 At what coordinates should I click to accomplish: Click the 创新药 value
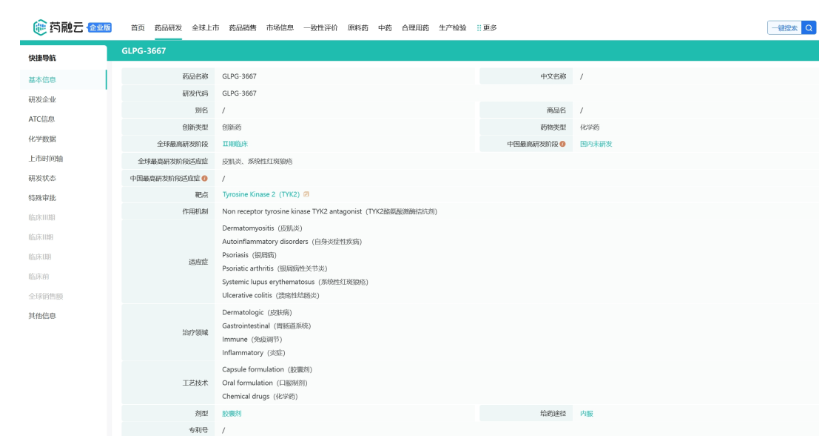231,127
